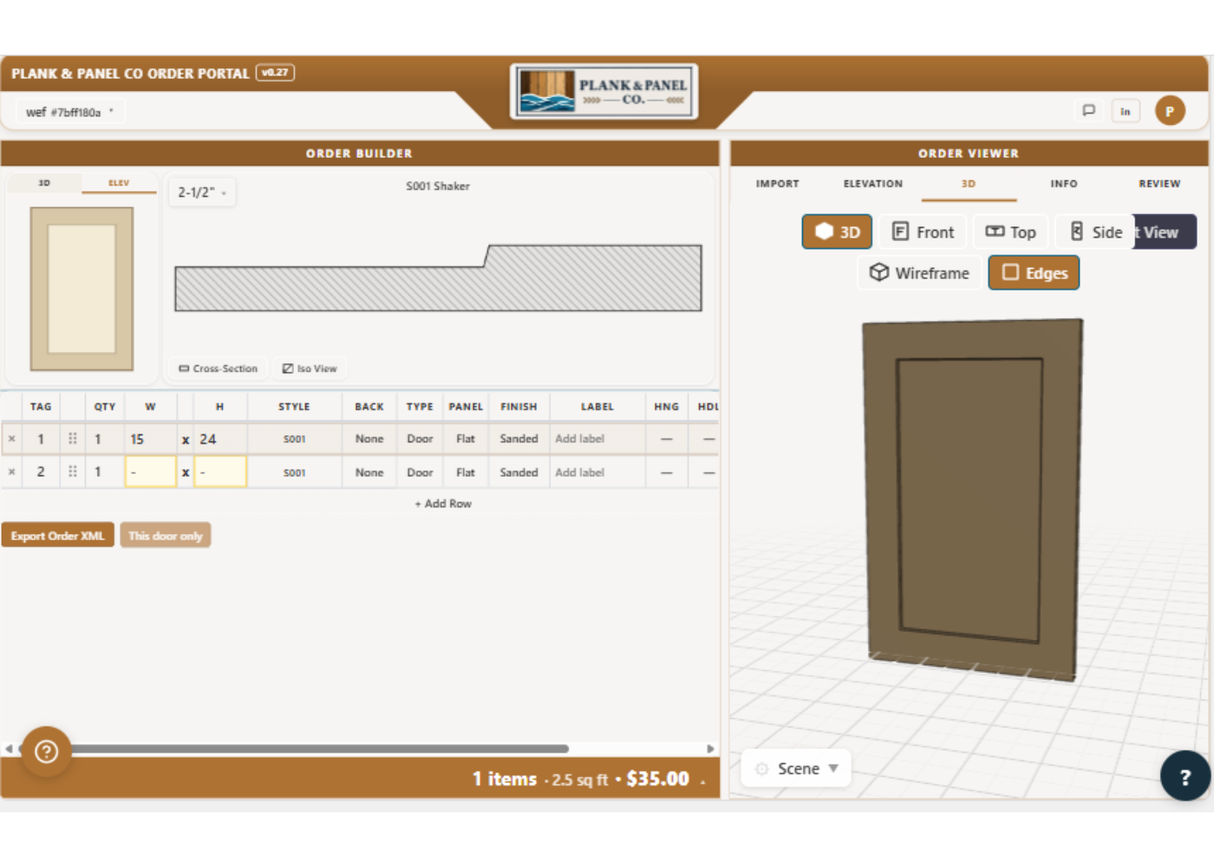The height and width of the screenshot is (867, 1214).
Task: Open the Back 'None' dropdown in row 2
Action: pos(369,472)
